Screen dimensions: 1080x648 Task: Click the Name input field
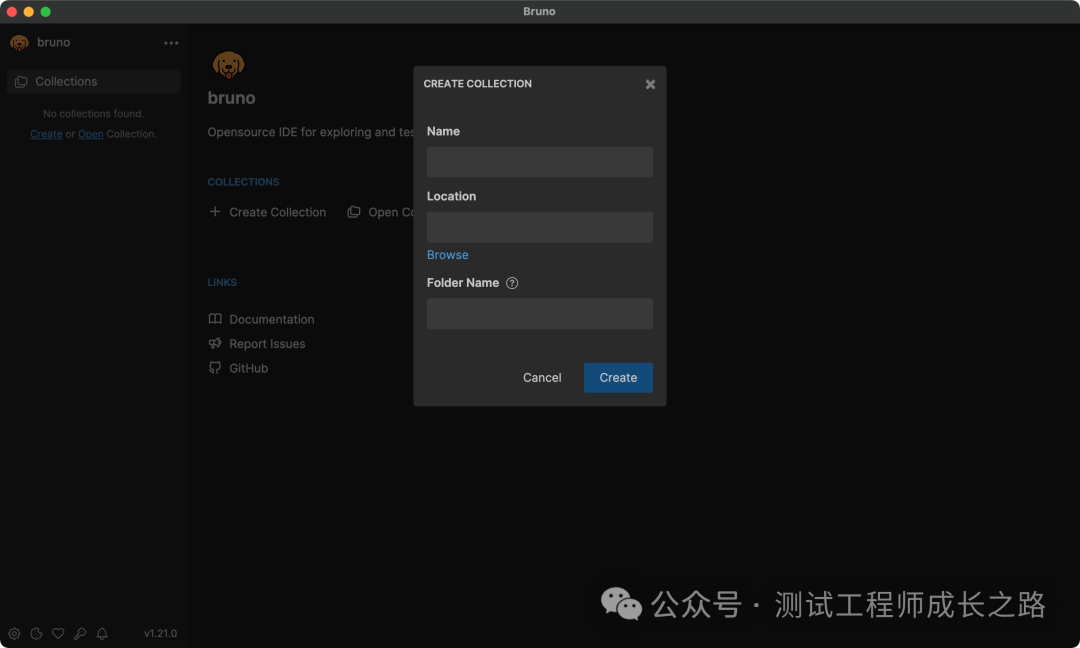coord(539,162)
